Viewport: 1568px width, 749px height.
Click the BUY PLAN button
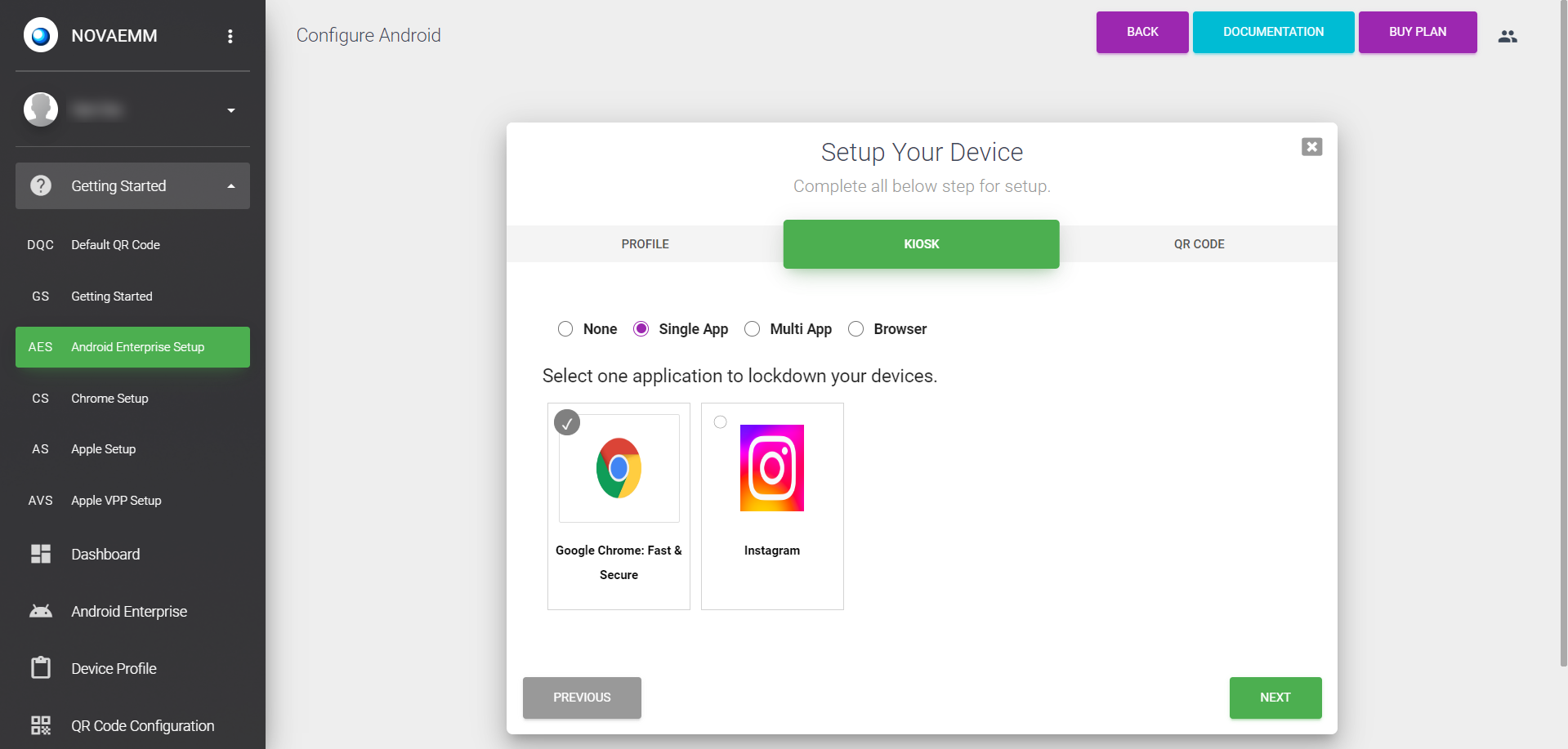(1418, 32)
